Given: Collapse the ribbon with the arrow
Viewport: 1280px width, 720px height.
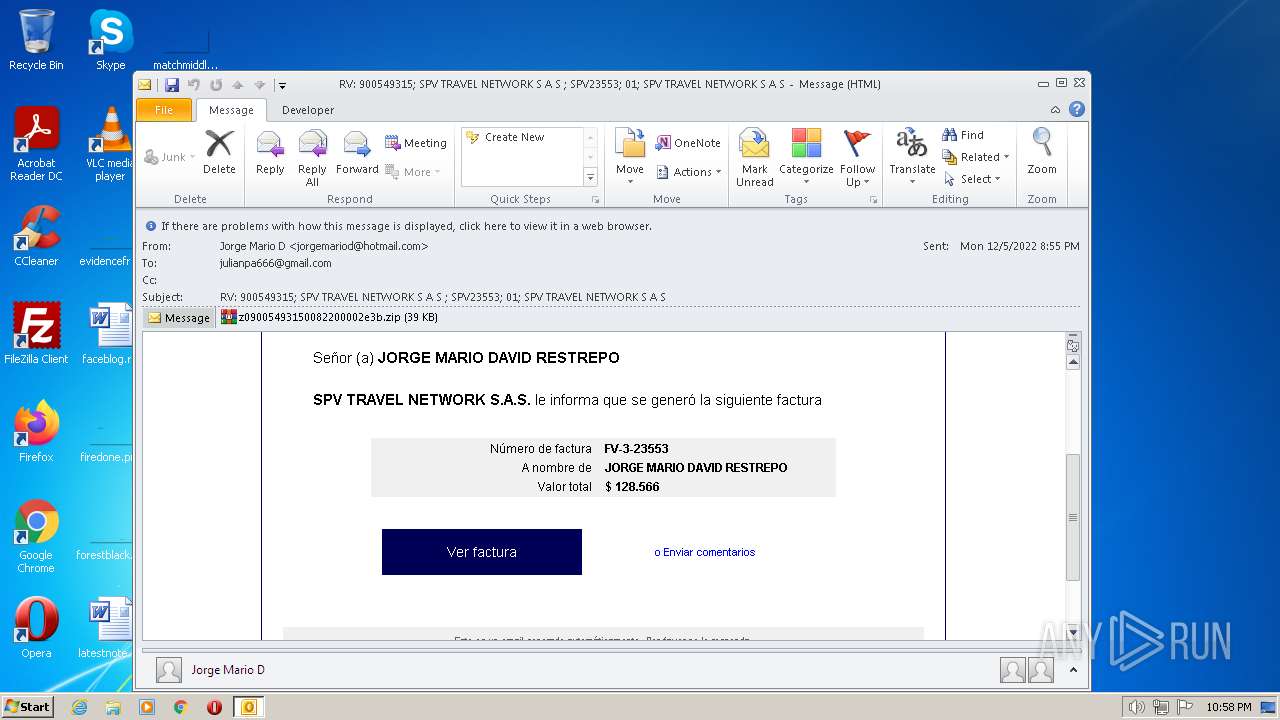Looking at the screenshot, I should 1055,110.
